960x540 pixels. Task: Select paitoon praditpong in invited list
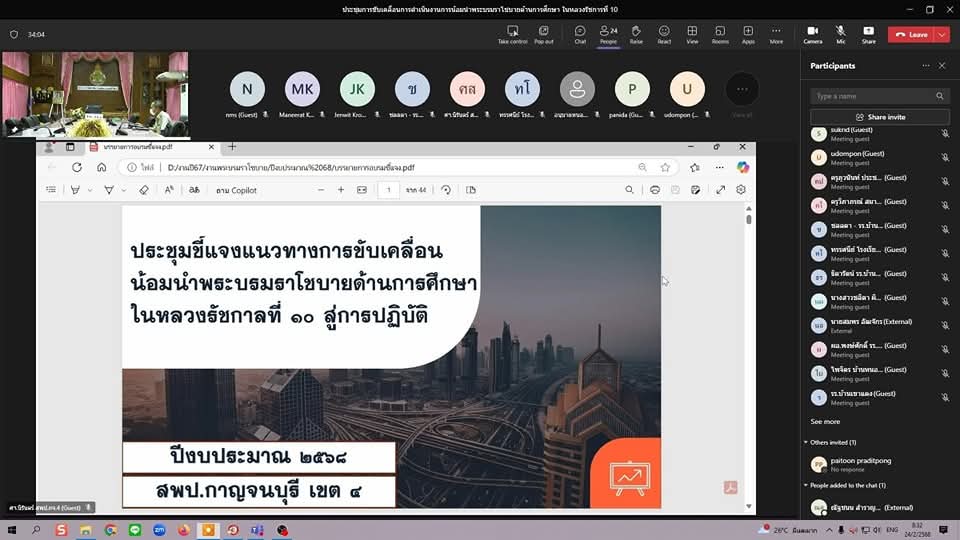point(879,464)
